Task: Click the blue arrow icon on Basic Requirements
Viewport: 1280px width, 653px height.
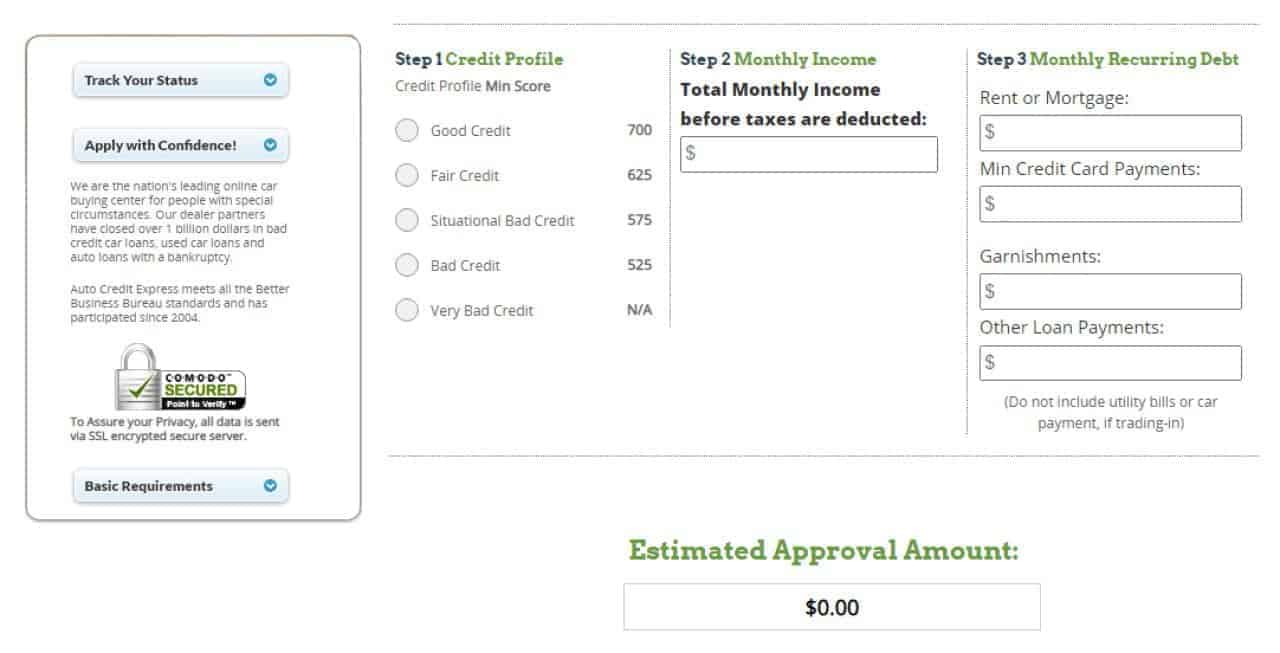Action: [x=270, y=486]
